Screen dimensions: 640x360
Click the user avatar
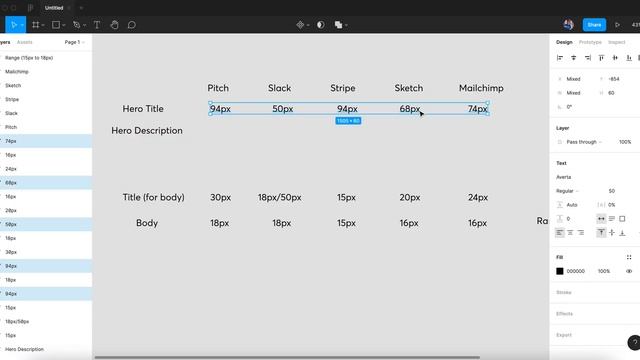569,24
